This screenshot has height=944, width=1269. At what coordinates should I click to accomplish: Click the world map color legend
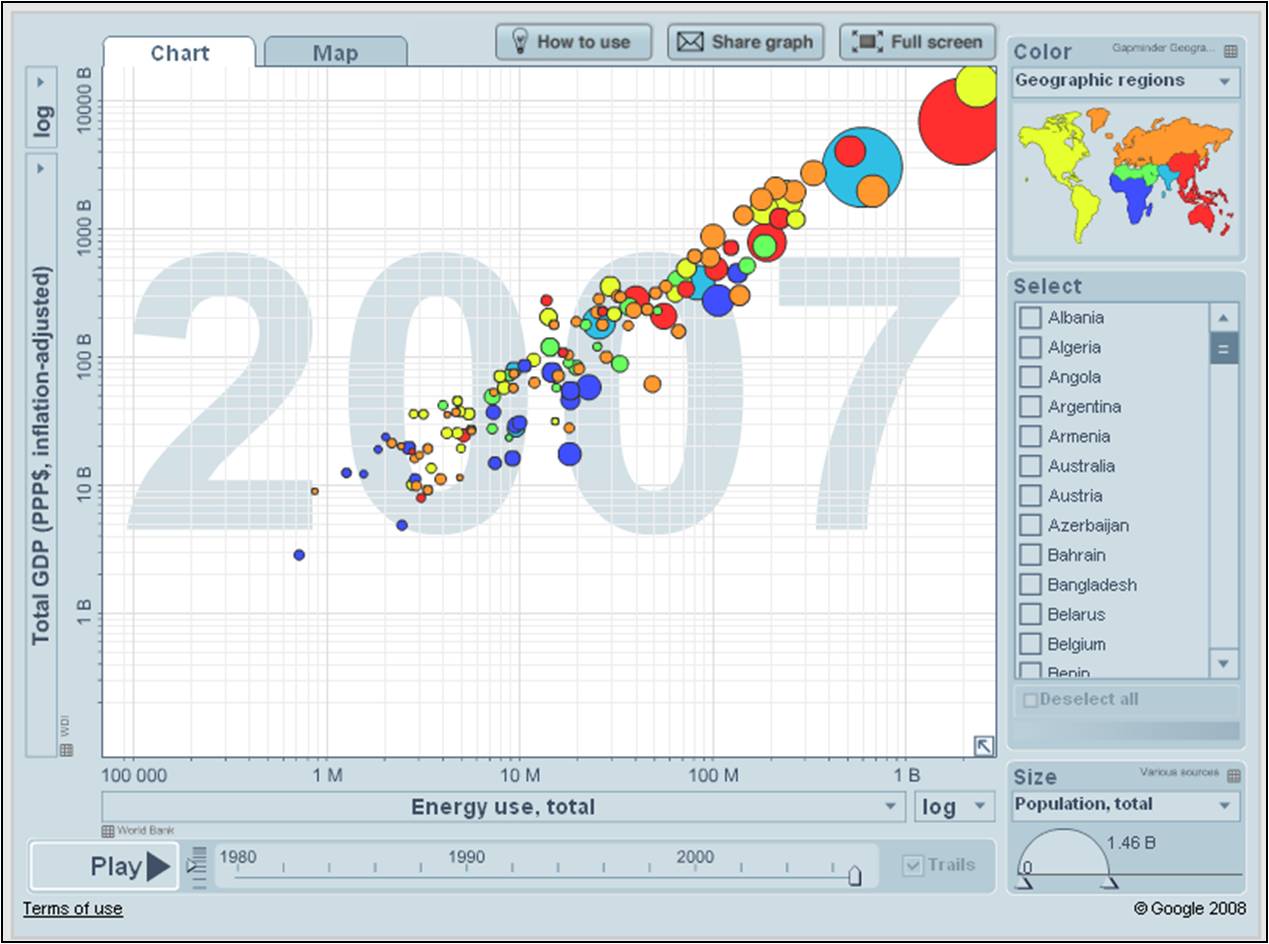click(x=1126, y=177)
